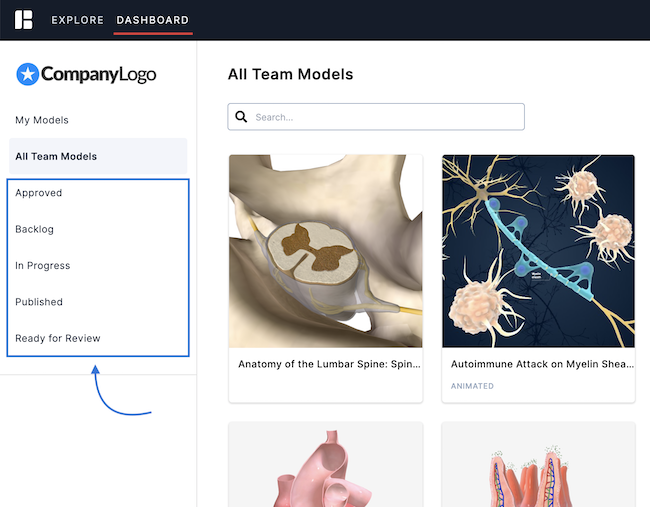Open the Lumbar Spine model thumbnail
The height and width of the screenshot is (507, 650).
[x=326, y=251]
